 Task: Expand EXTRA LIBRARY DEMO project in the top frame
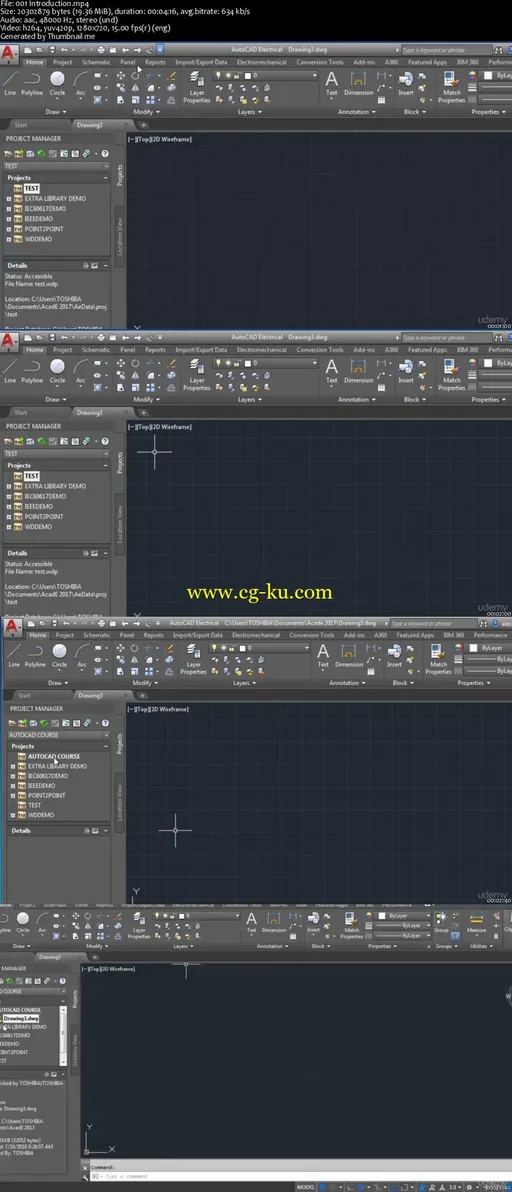(8, 198)
